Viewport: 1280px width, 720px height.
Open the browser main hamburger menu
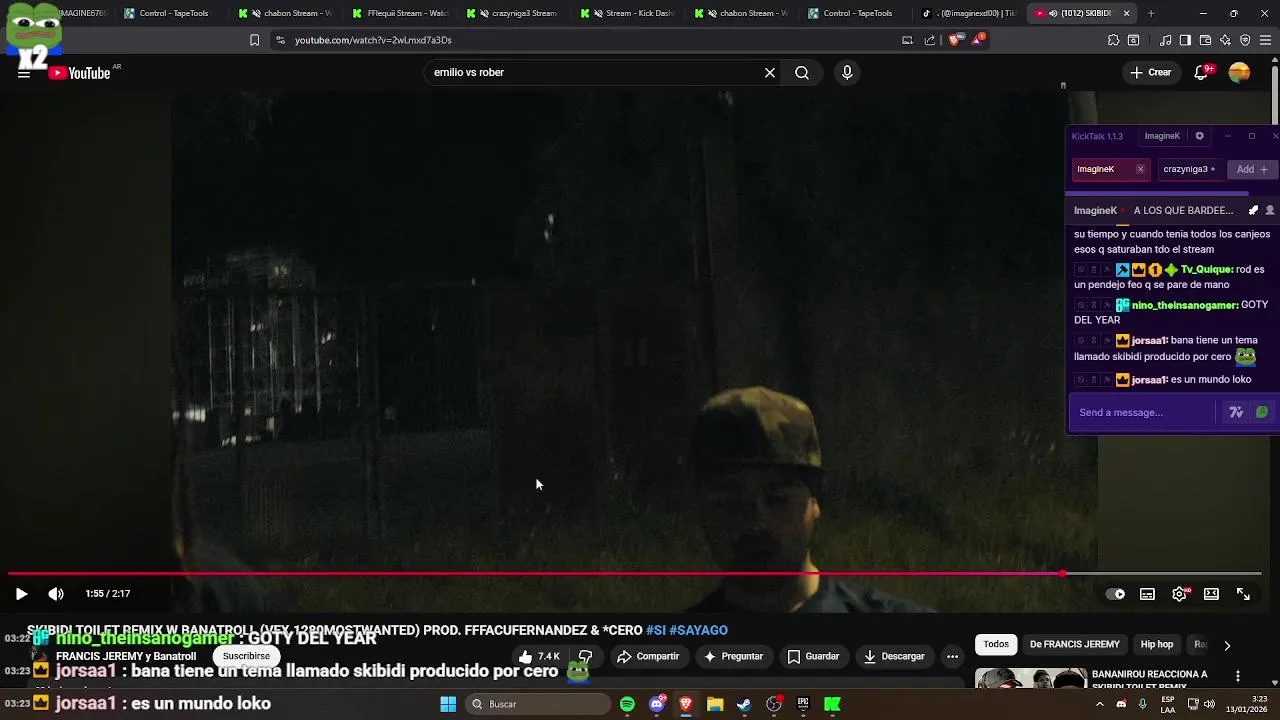coord(1265,40)
